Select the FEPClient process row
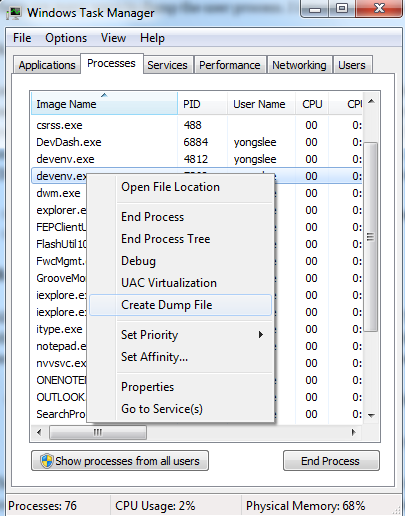 pos(59,227)
